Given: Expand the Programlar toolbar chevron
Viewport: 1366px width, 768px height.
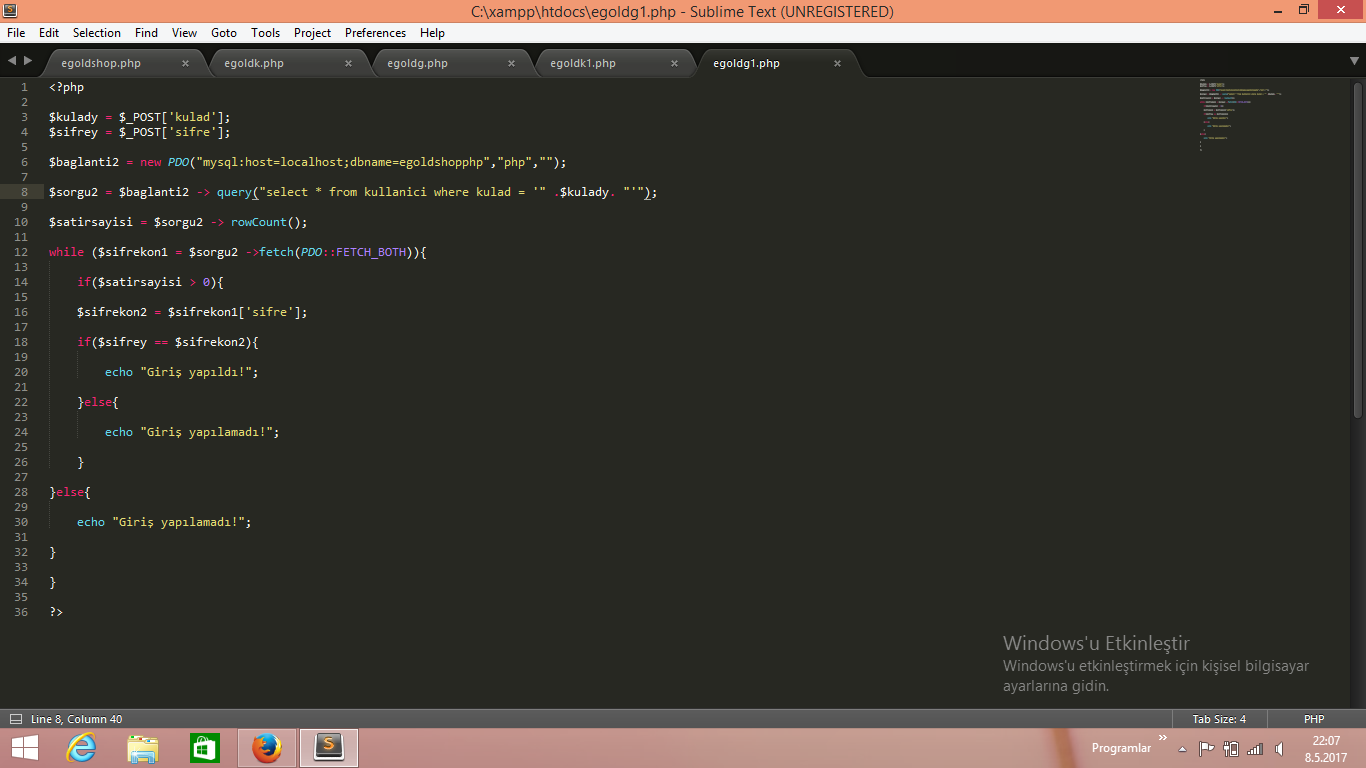Looking at the screenshot, I should coord(1163,739).
